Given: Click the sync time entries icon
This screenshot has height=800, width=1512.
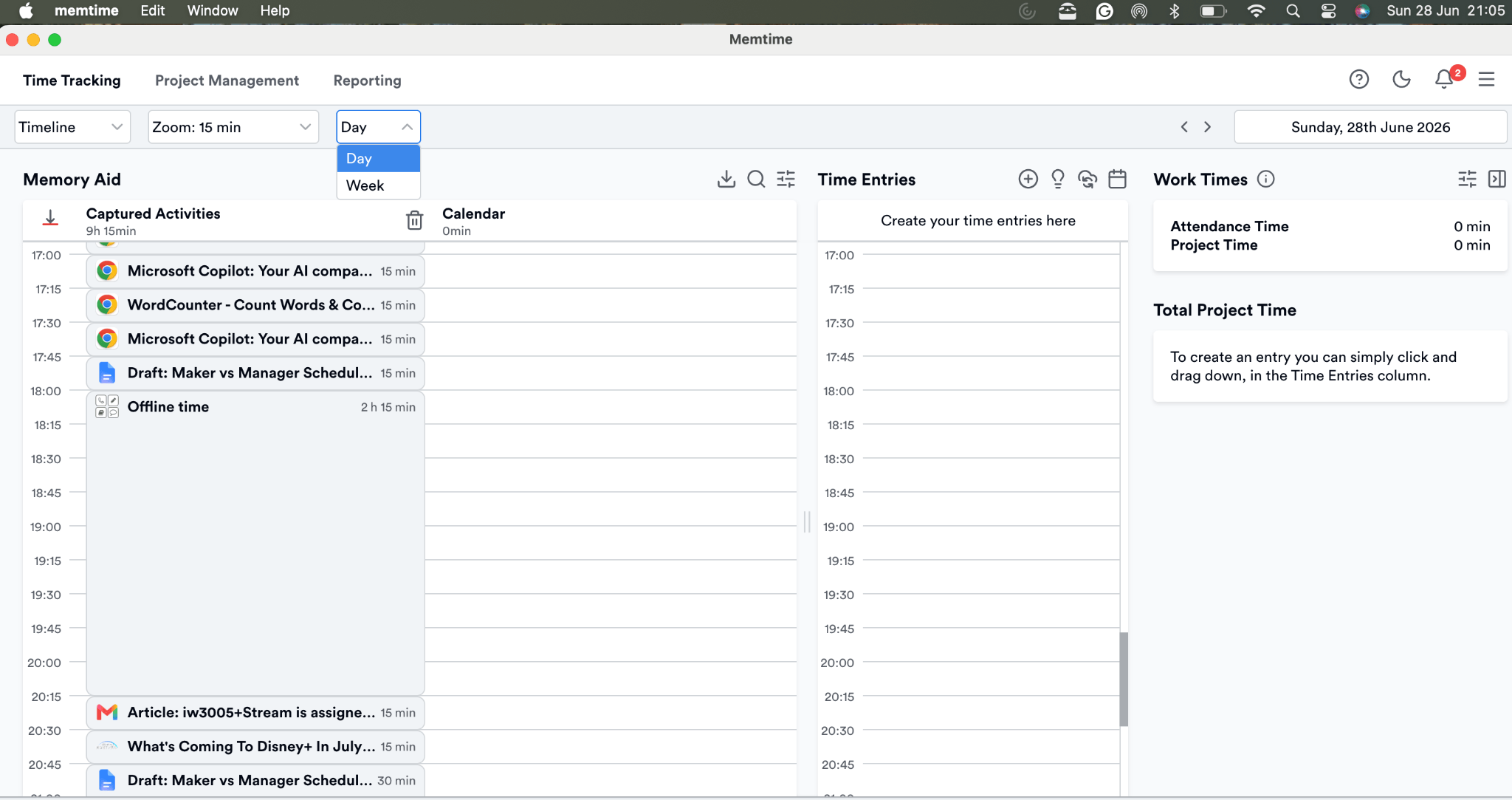Looking at the screenshot, I should pos(1087,179).
